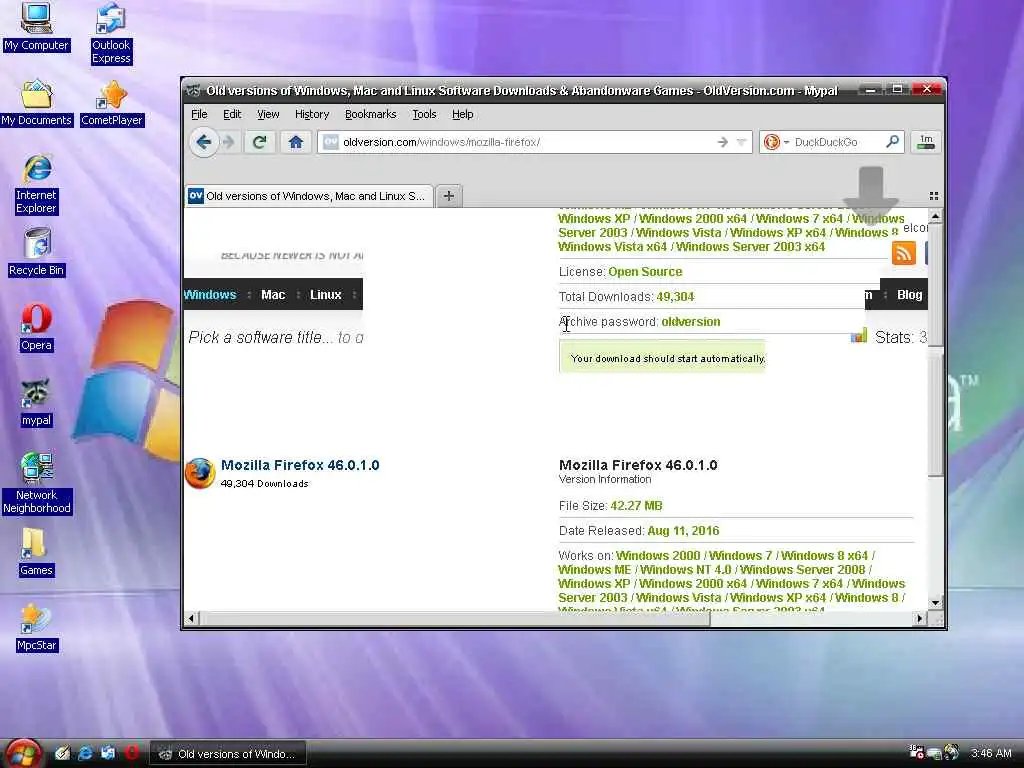Screen dimensions: 1024x768
Task: Open My Computer desktop icon
Action: (36, 26)
